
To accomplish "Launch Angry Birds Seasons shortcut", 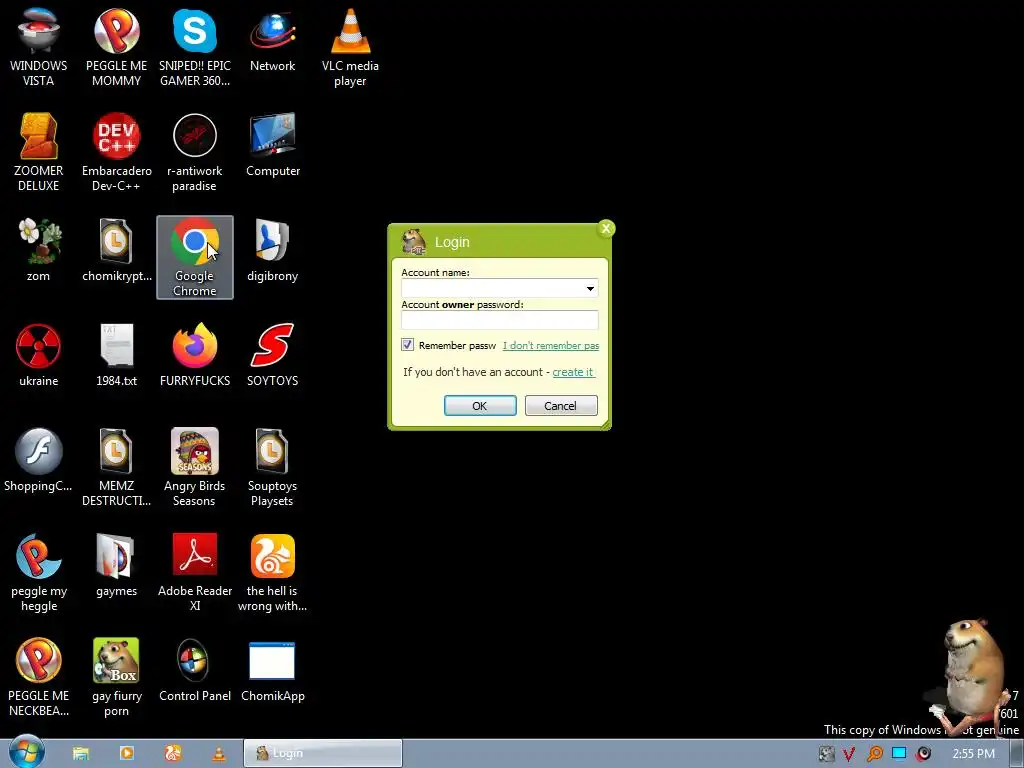I will 195,467.
